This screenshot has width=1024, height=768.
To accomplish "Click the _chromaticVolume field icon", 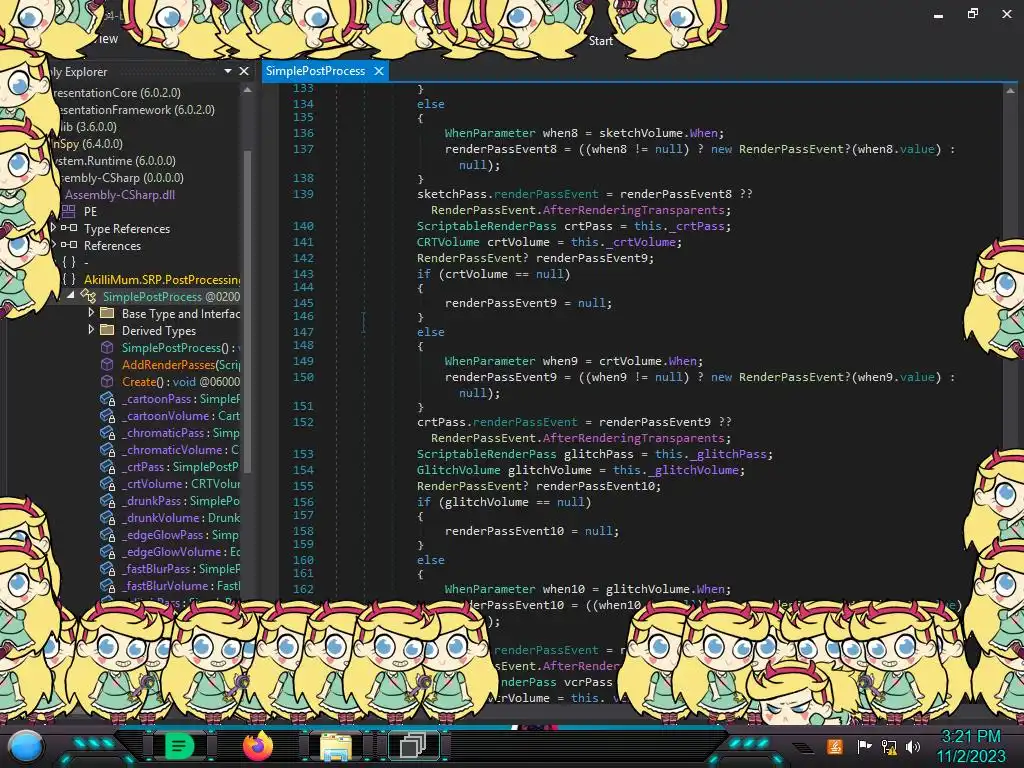I will point(107,449).
